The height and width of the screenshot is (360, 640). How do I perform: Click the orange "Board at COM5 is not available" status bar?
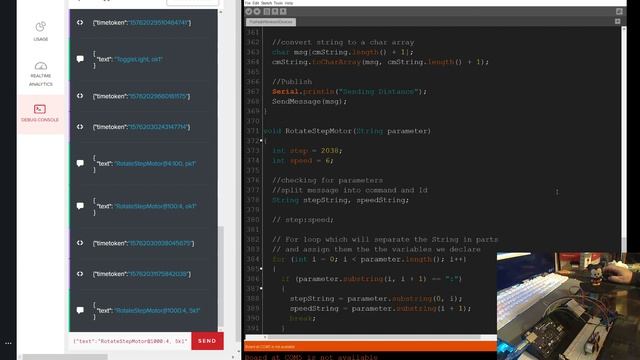370,347
